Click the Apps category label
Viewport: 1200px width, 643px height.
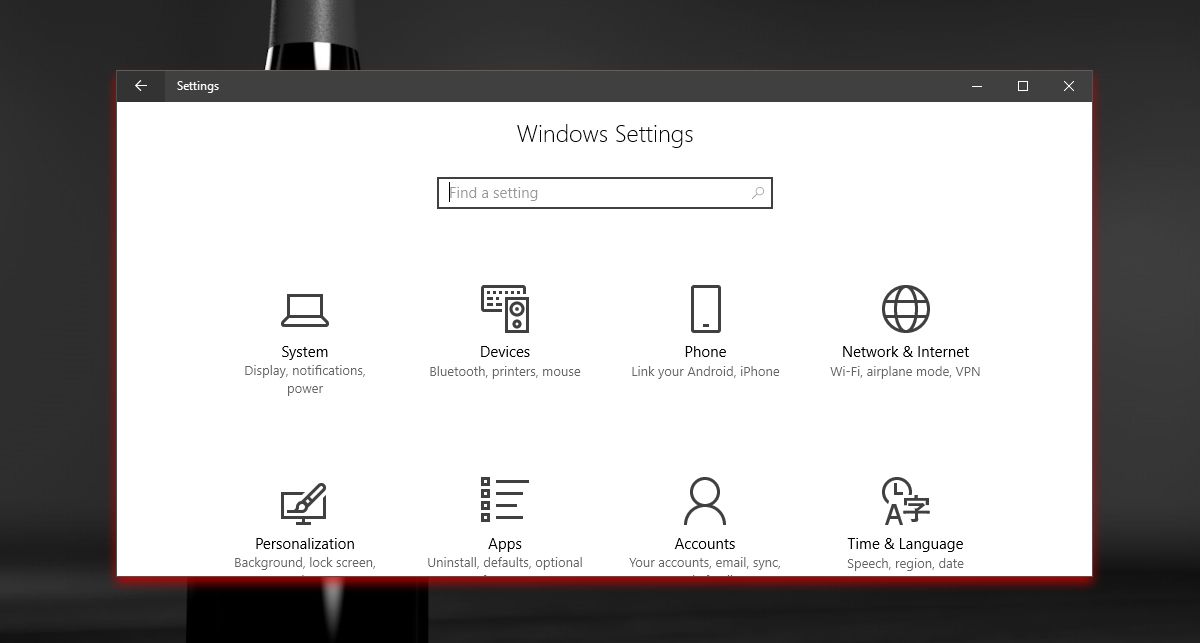[x=505, y=544]
